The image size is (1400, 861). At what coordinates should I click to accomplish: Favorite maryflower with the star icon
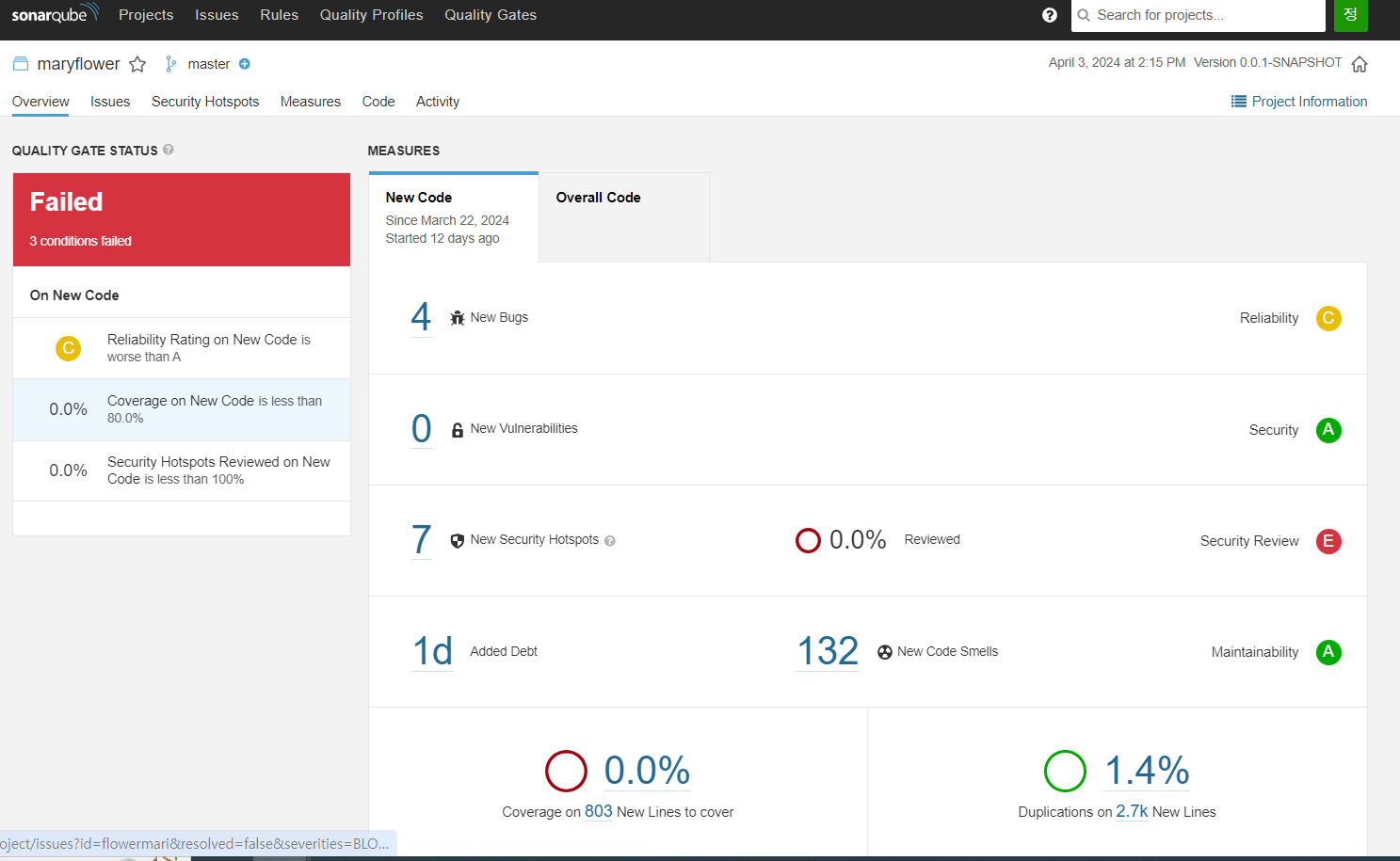(x=137, y=64)
